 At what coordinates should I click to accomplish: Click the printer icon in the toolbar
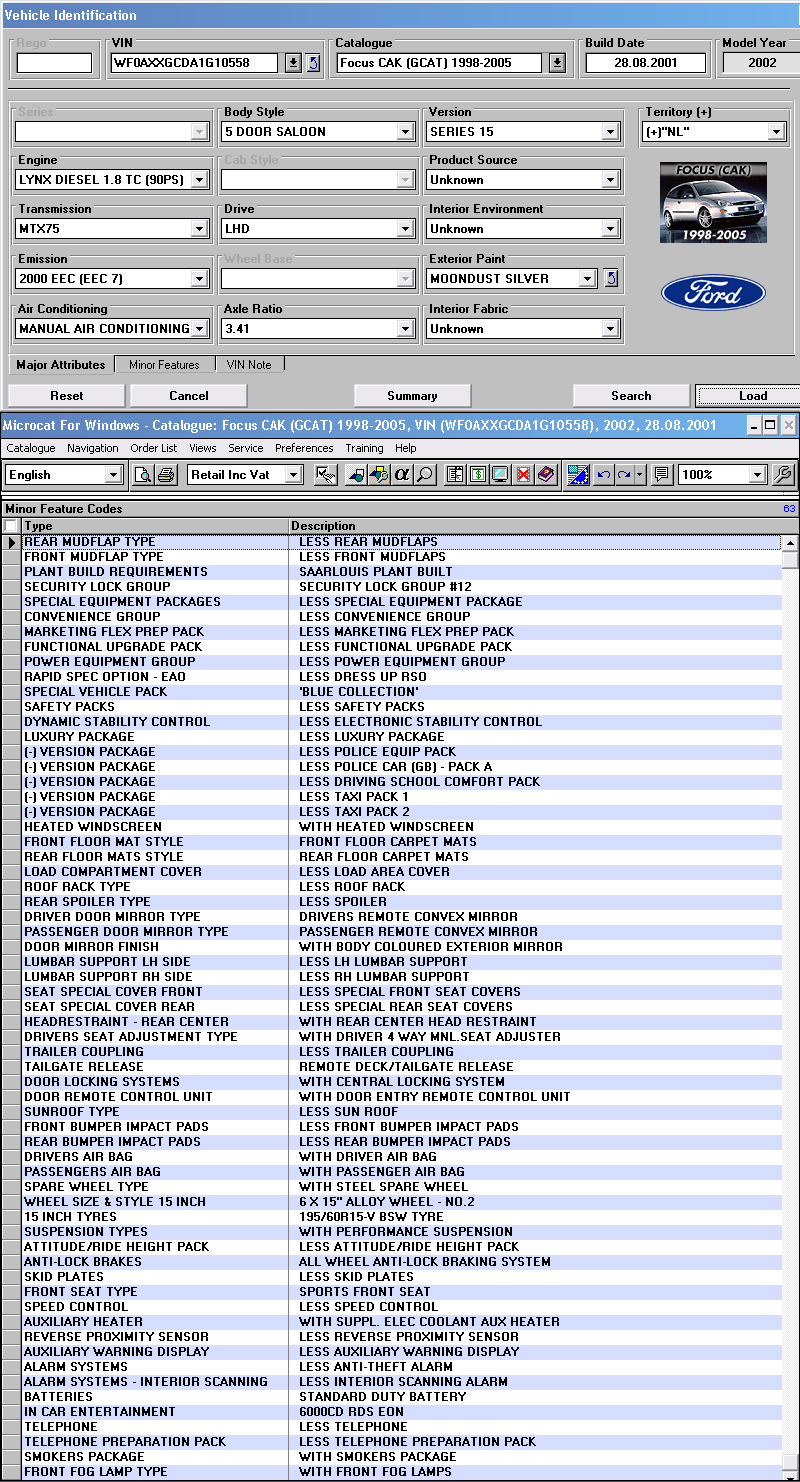[166, 475]
